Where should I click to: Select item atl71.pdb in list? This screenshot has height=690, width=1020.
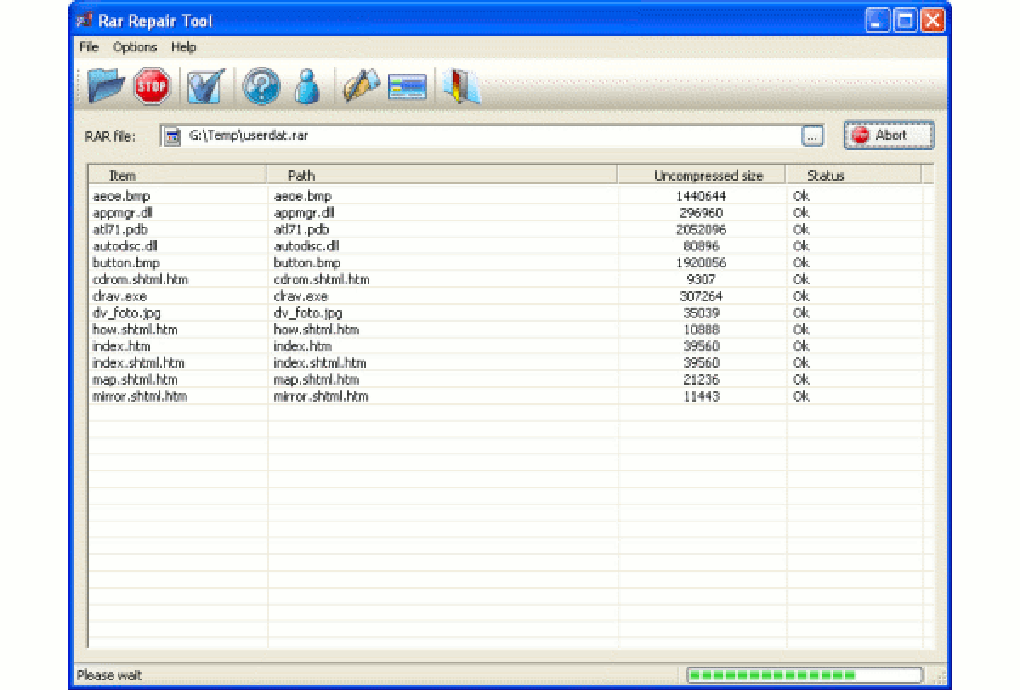[x=120, y=230]
